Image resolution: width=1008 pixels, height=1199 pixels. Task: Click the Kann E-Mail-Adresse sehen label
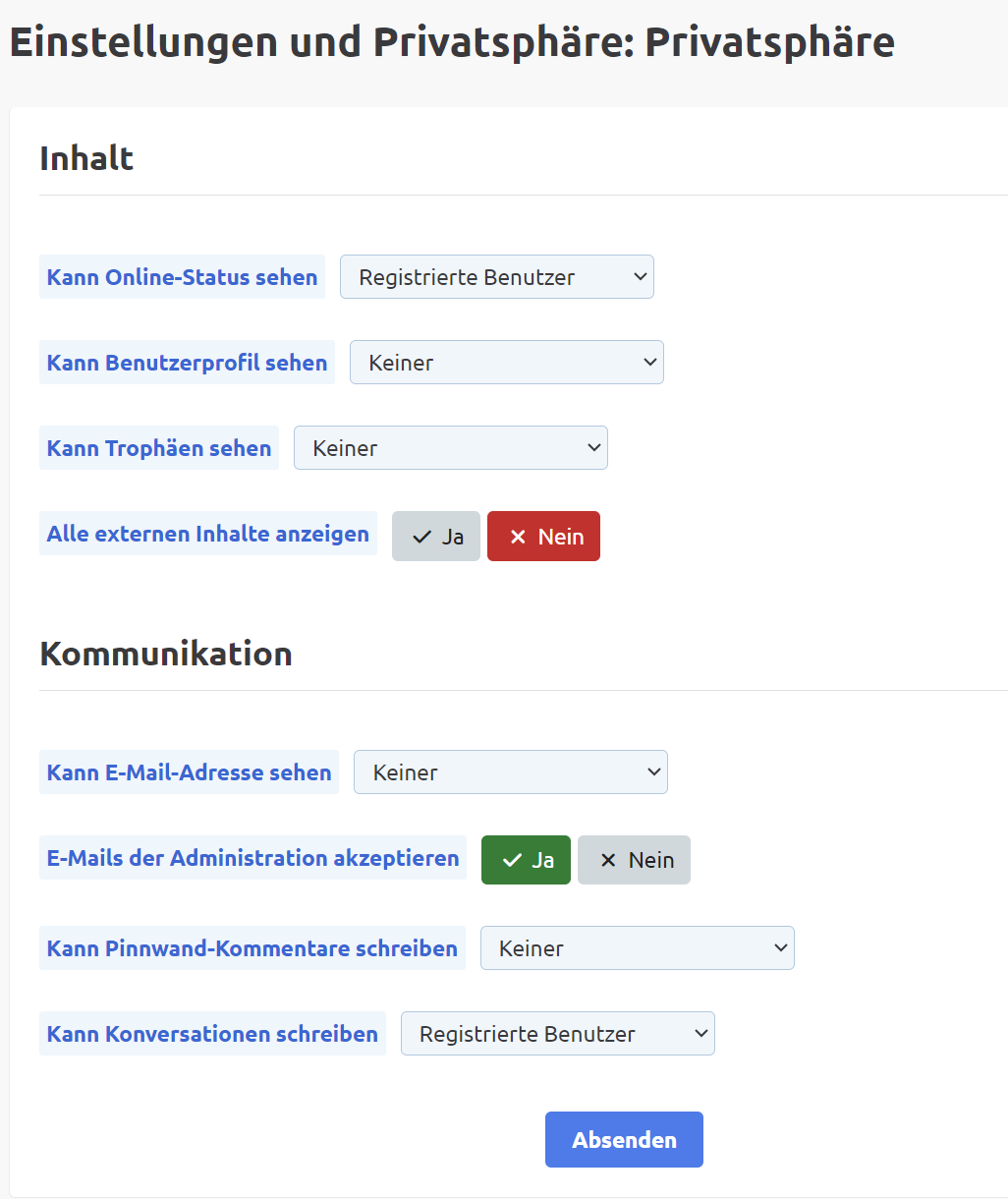click(189, 772)
